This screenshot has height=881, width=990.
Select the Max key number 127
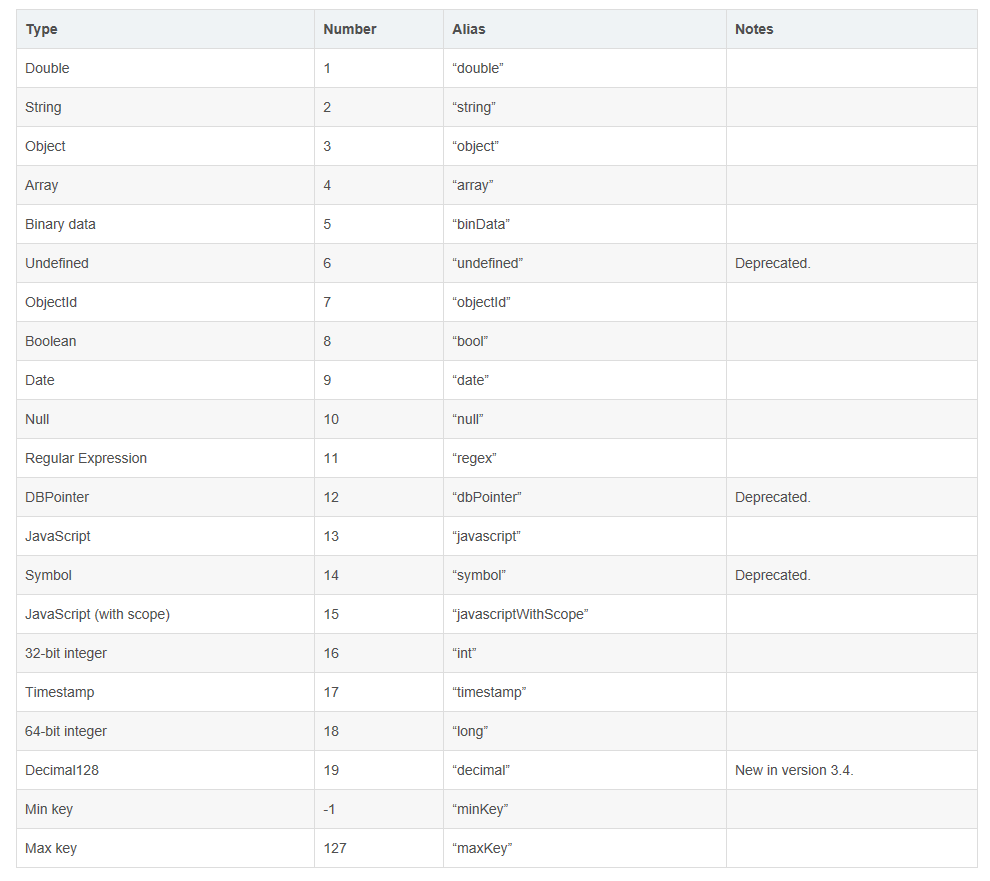click(335, 849)
